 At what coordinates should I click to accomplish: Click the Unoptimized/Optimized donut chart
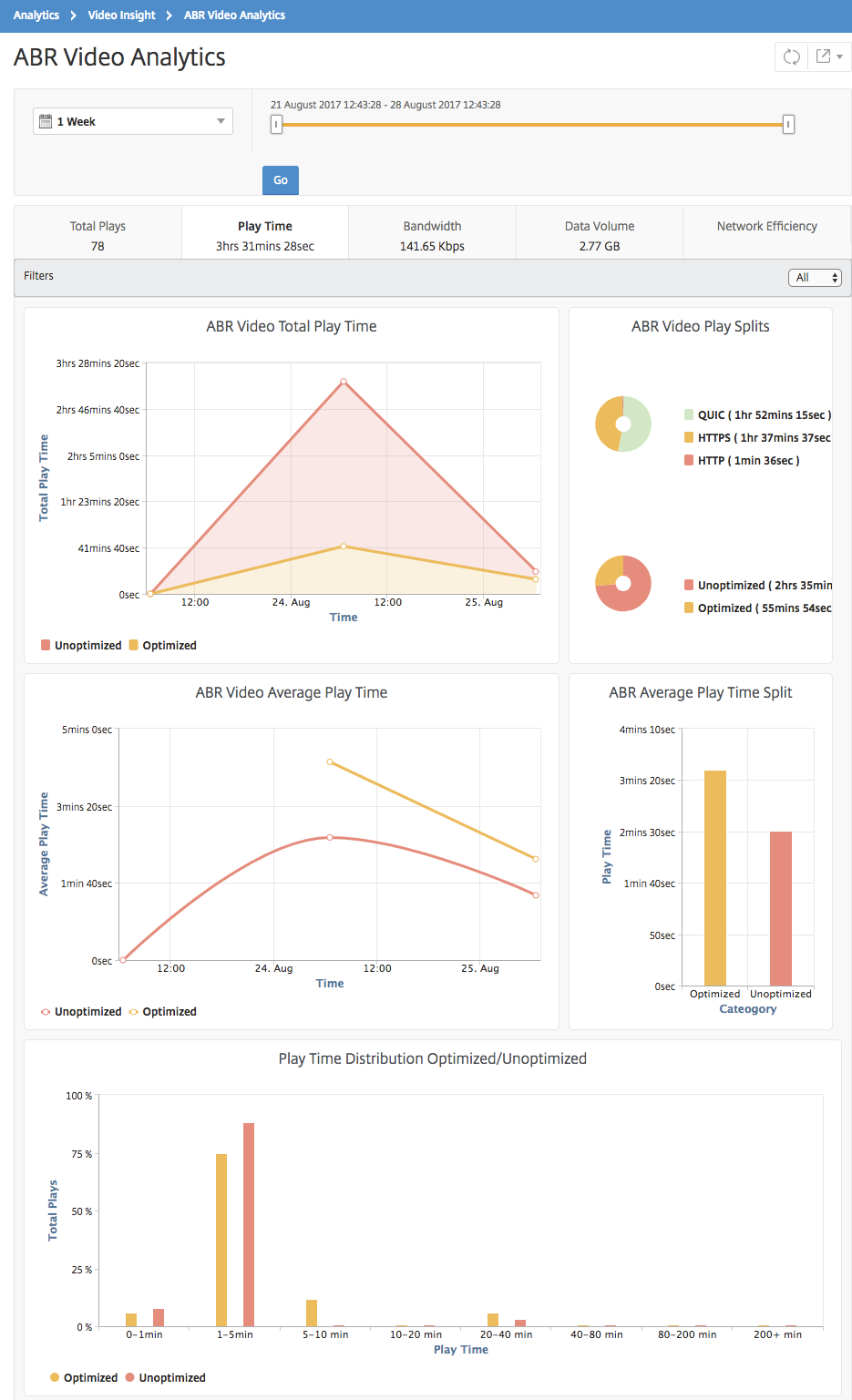point(623,583)
